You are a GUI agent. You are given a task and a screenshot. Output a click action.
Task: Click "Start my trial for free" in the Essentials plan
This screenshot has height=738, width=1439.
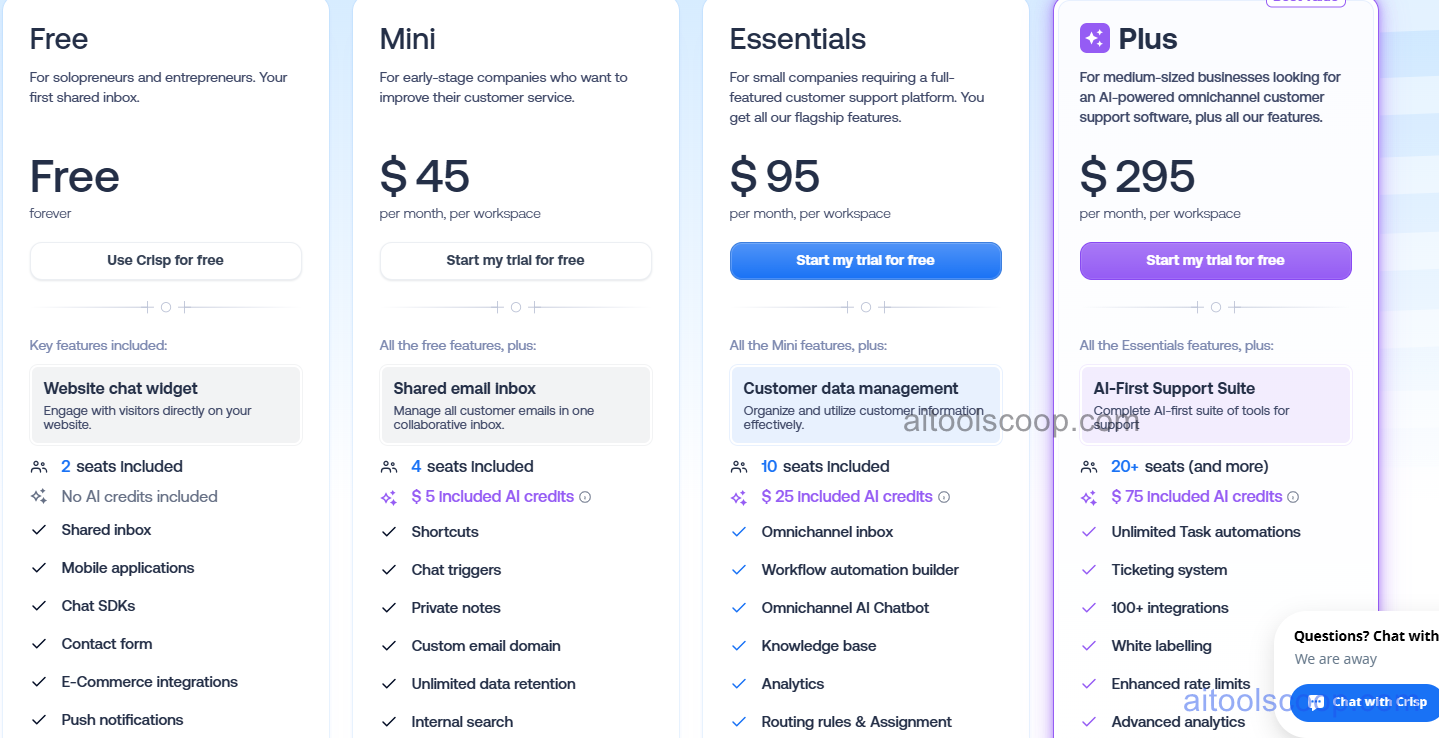pyautogui.click(x=865, y=260)
